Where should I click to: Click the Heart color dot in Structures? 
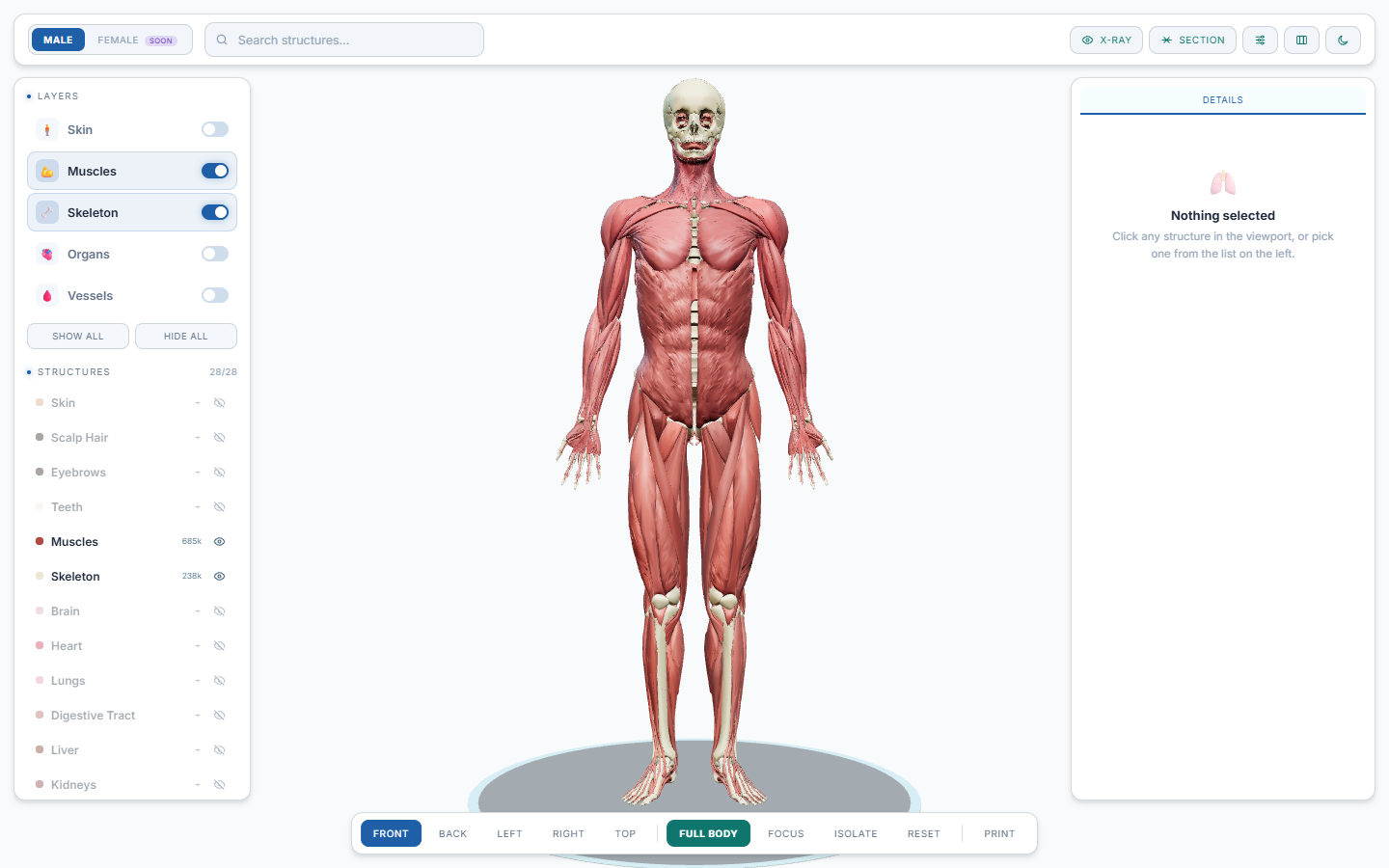pos(40,645)
